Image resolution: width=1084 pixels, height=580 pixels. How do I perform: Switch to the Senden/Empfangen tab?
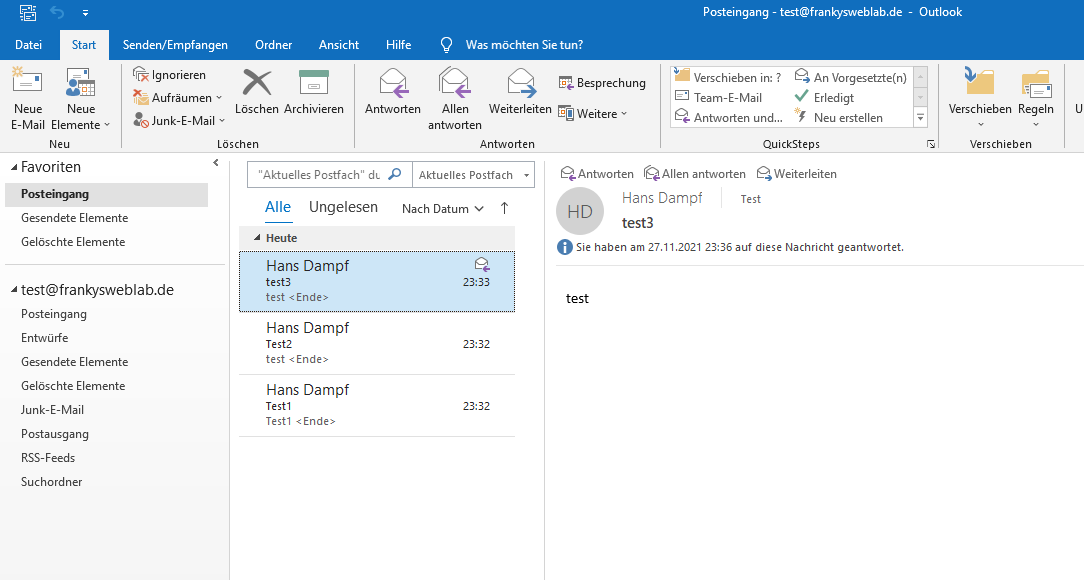[x=175, y=45]
